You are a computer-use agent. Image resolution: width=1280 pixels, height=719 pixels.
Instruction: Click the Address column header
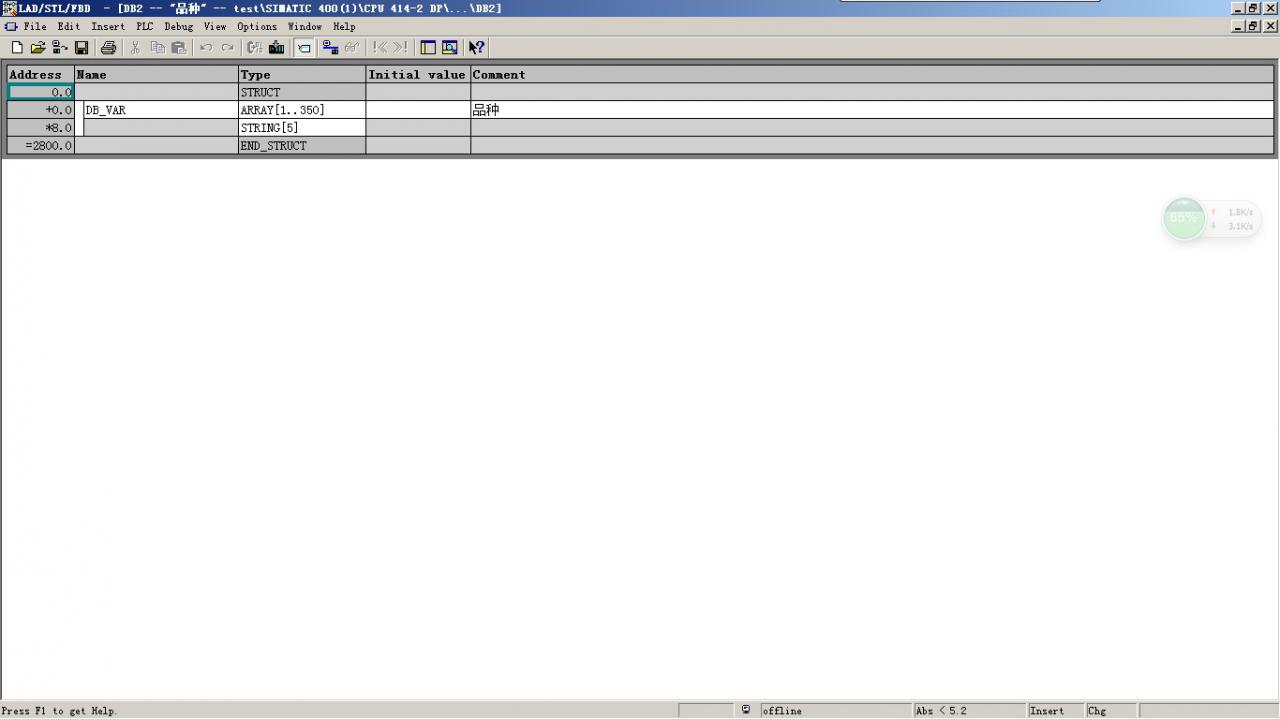click(x=41, y=75)
